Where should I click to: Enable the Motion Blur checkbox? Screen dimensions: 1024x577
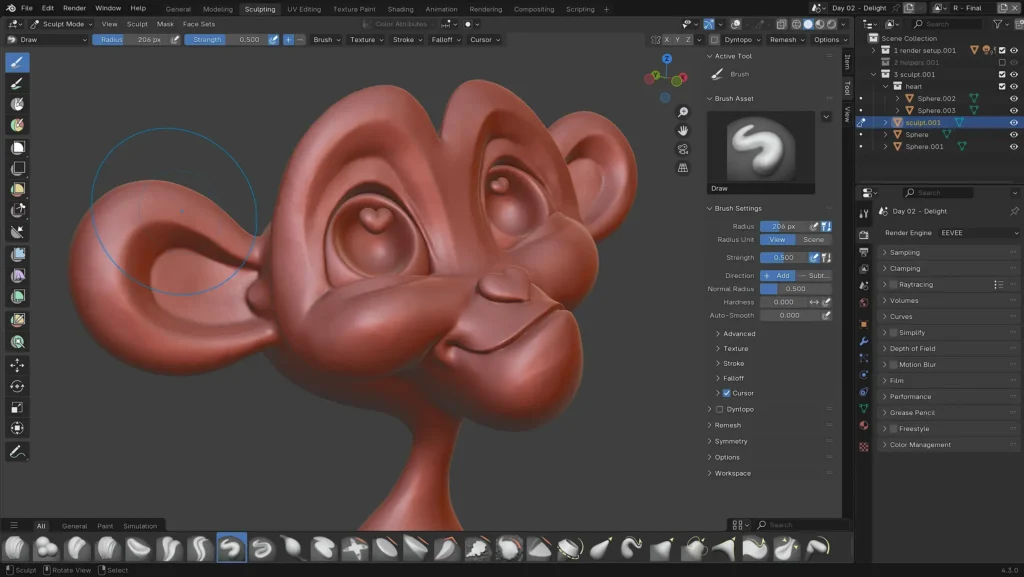(x=893, y=365)
